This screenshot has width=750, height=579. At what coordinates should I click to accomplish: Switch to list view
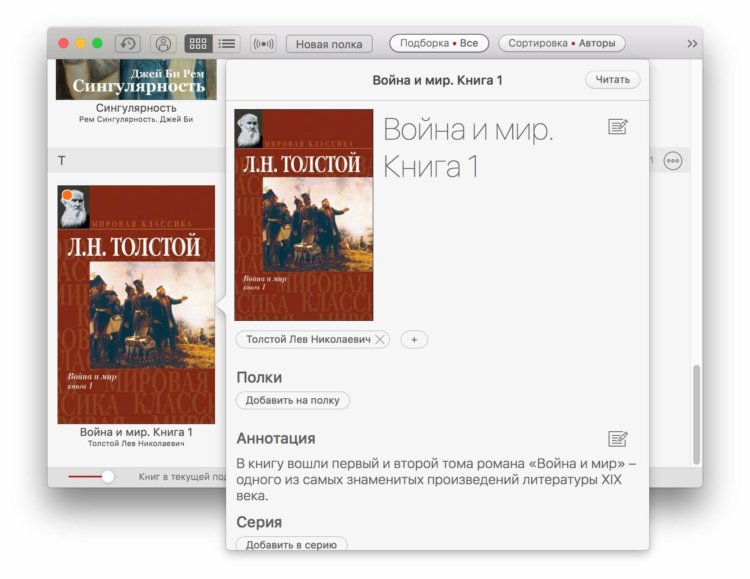[227, 44]
